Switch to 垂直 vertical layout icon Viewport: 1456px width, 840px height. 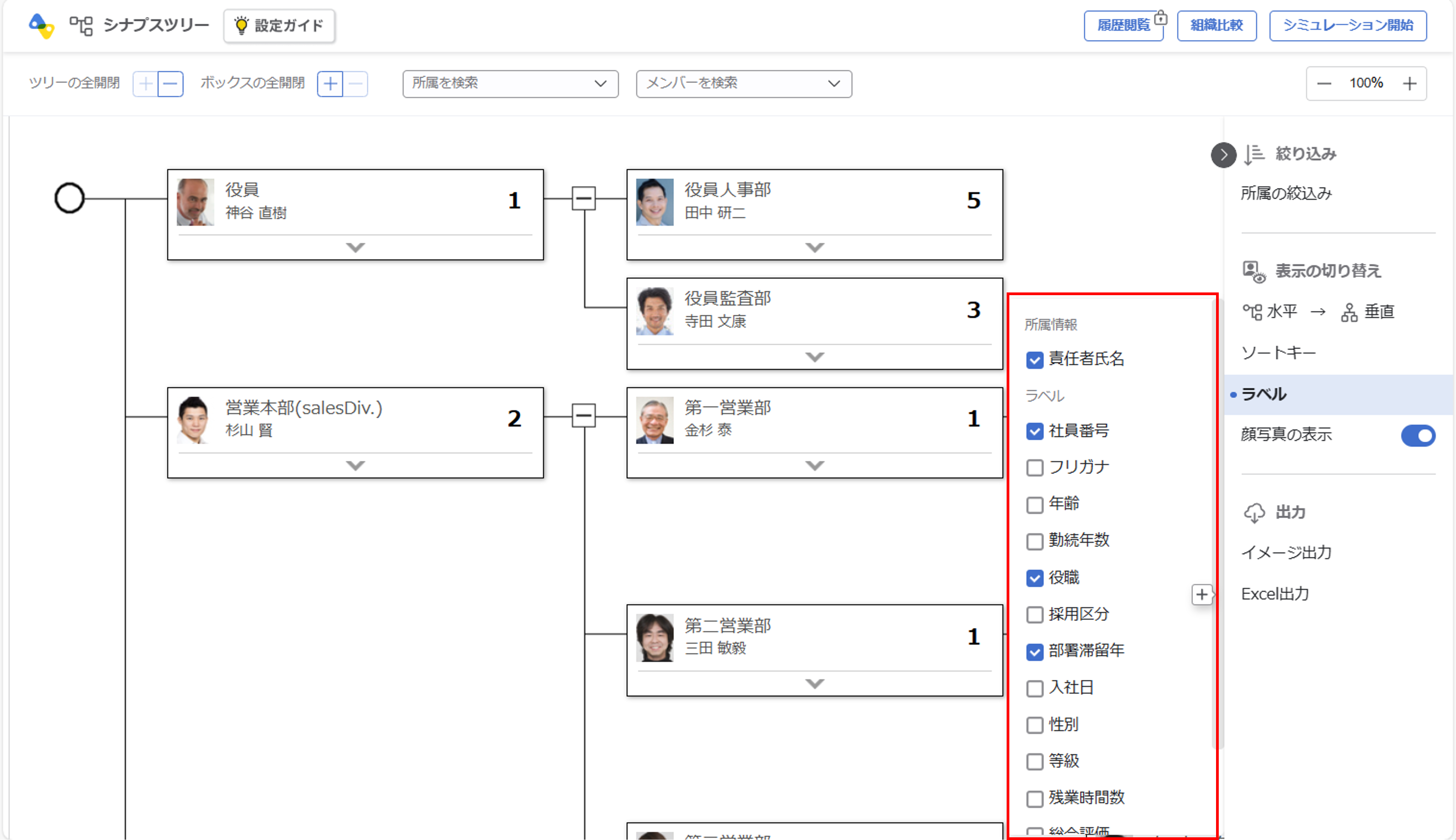coord(1349,312)
